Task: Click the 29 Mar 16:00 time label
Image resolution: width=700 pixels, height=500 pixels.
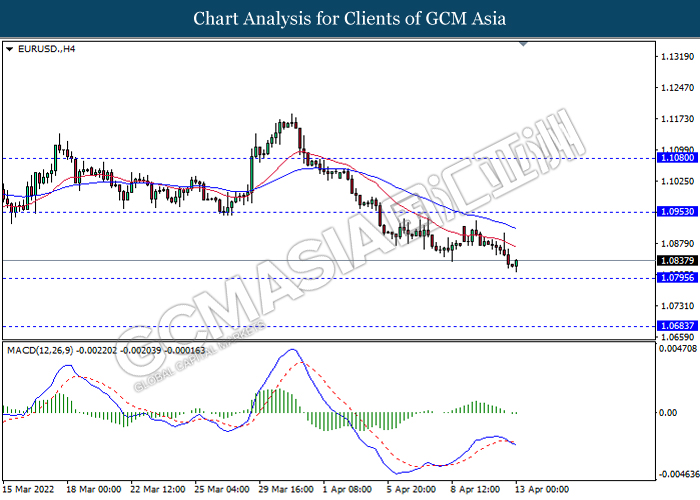Action: [x=286, y=489]
